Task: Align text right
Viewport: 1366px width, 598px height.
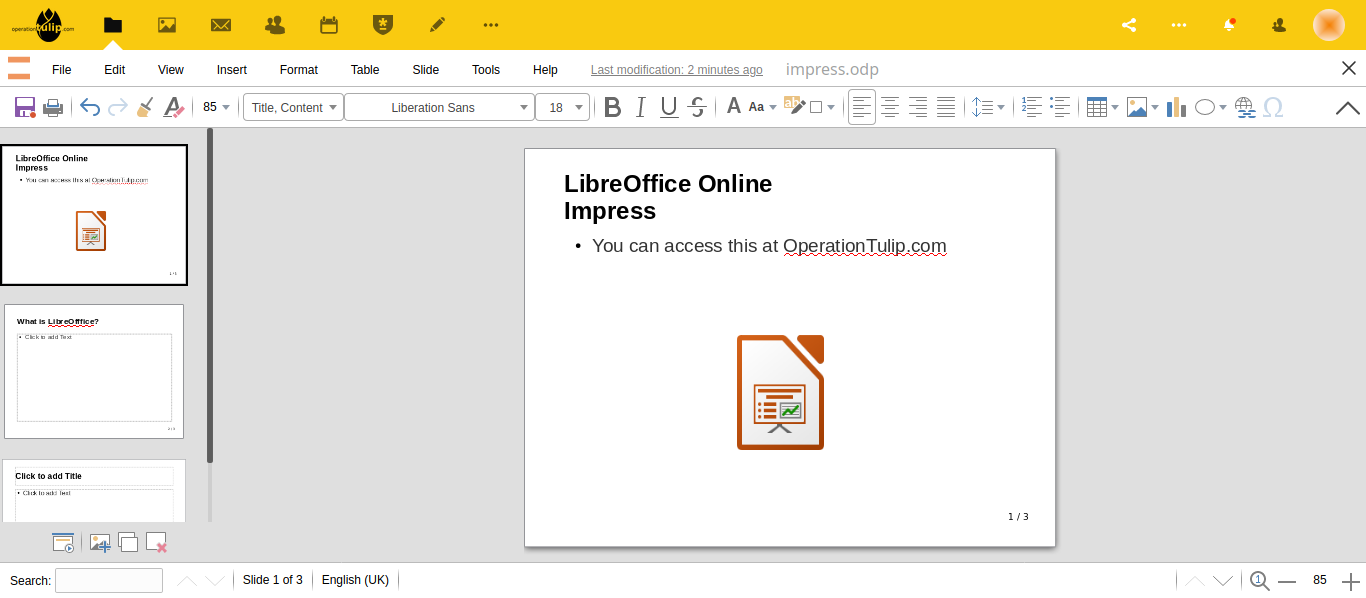Action: 918,107
